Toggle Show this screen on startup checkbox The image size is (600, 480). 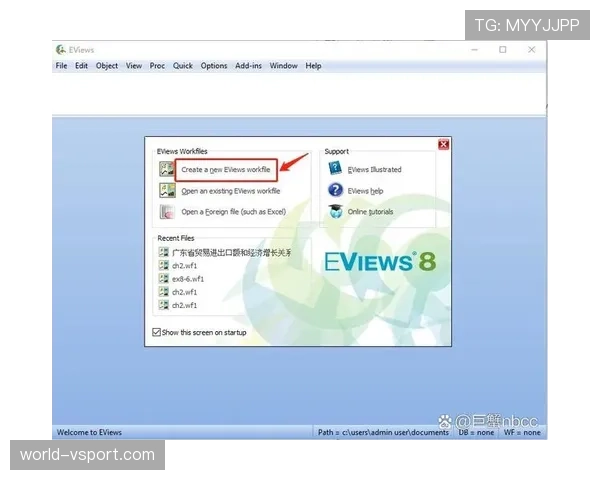tap(156, 332)
